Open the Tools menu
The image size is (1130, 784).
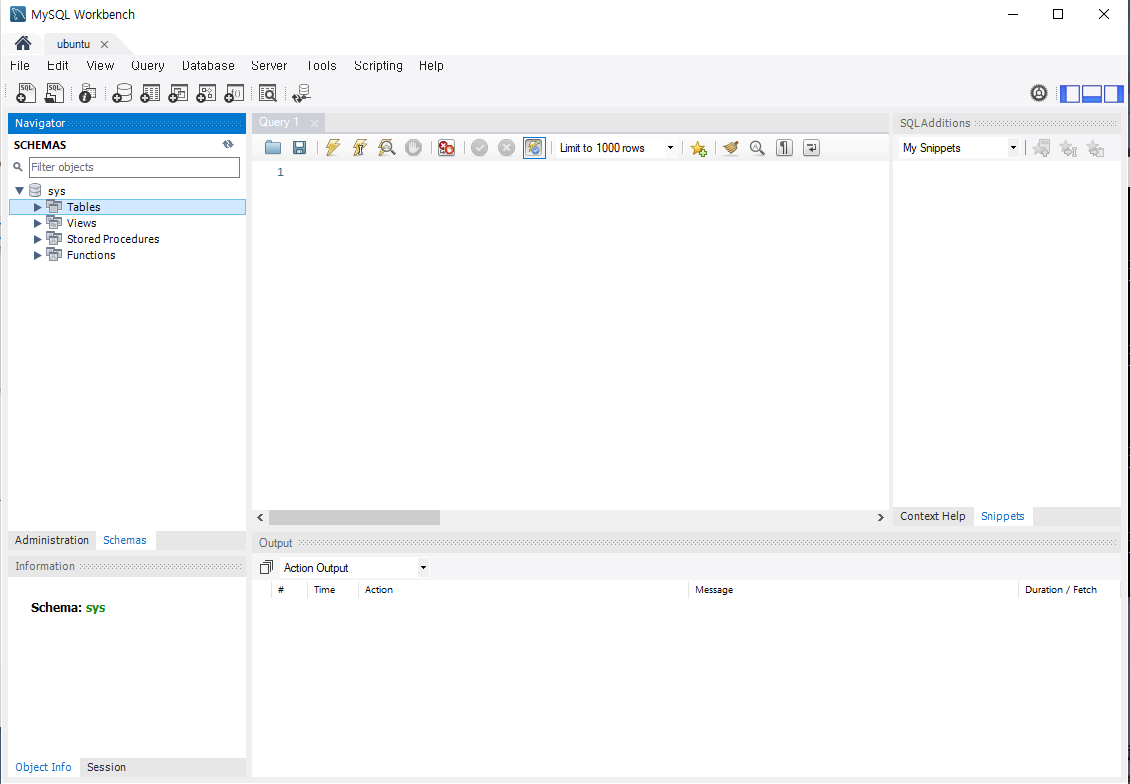coord(321,66)
